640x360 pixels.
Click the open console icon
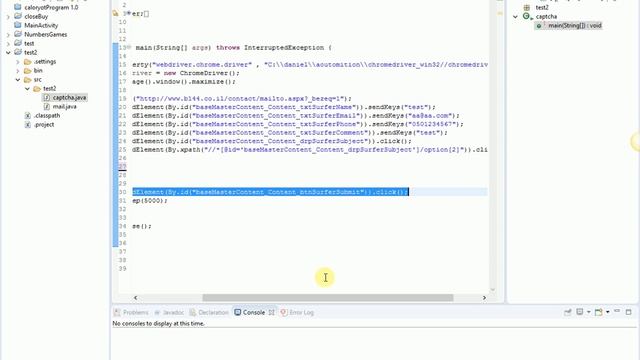[598, 312]
